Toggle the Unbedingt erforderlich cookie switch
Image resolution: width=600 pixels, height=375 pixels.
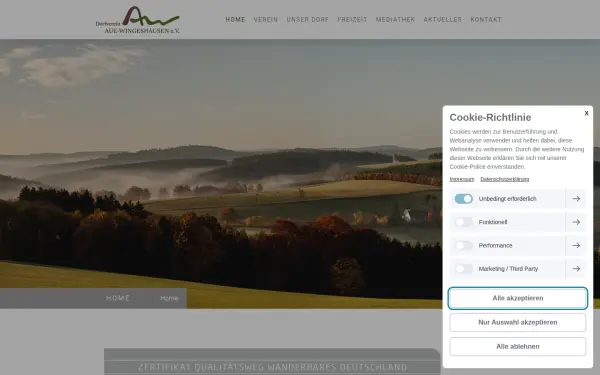point(463,199)
